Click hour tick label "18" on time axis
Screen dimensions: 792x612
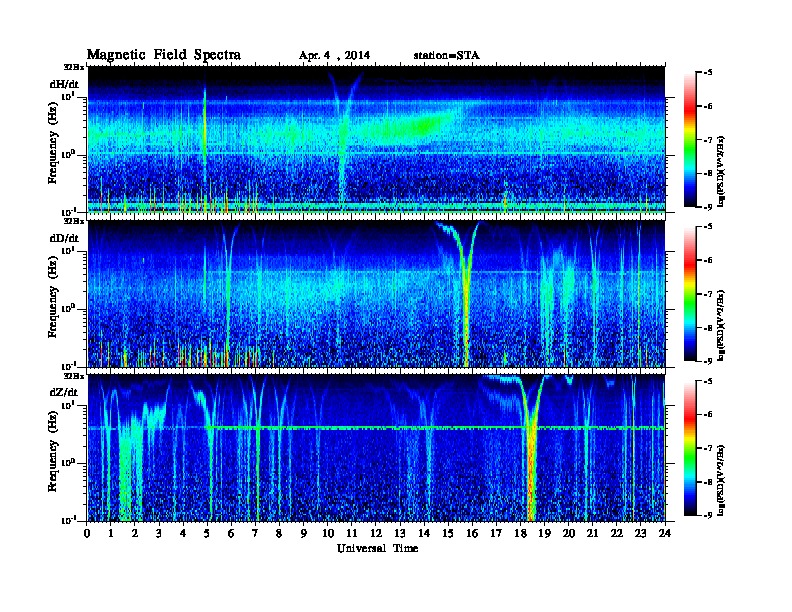(x=520, y=533)
